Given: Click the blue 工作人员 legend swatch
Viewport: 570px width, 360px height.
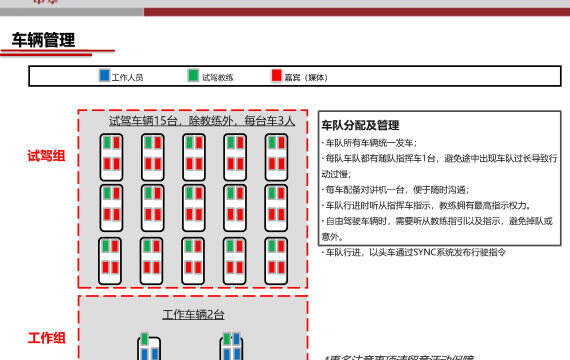Looking at the screenshot, I should pyautogui.click(x=104, y=76).
